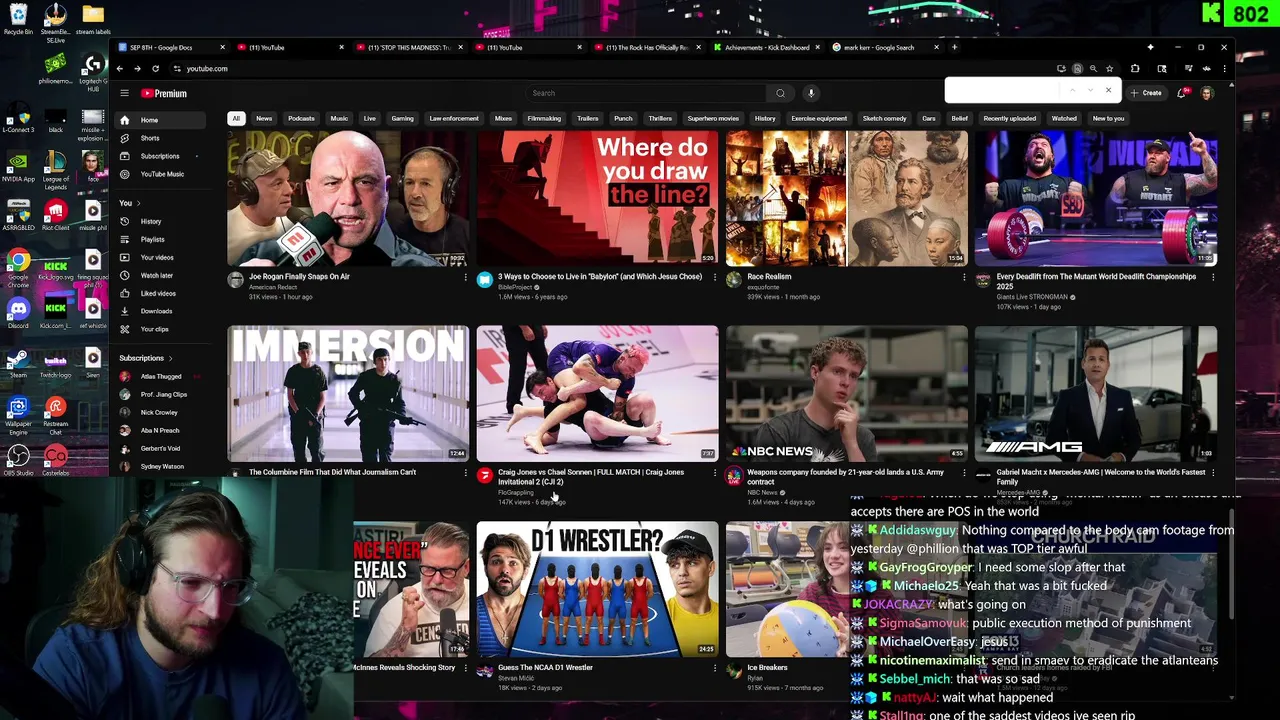Select the News filter chip
This screenshot has height=720, width=1280.
(x=264, y=118)
